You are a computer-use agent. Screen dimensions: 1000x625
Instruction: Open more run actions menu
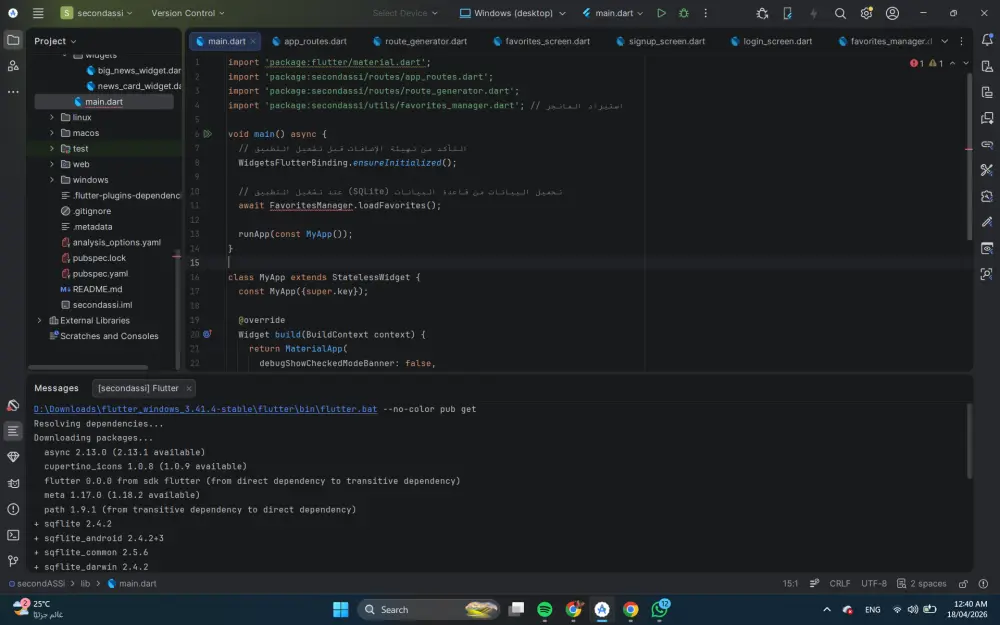705,13
